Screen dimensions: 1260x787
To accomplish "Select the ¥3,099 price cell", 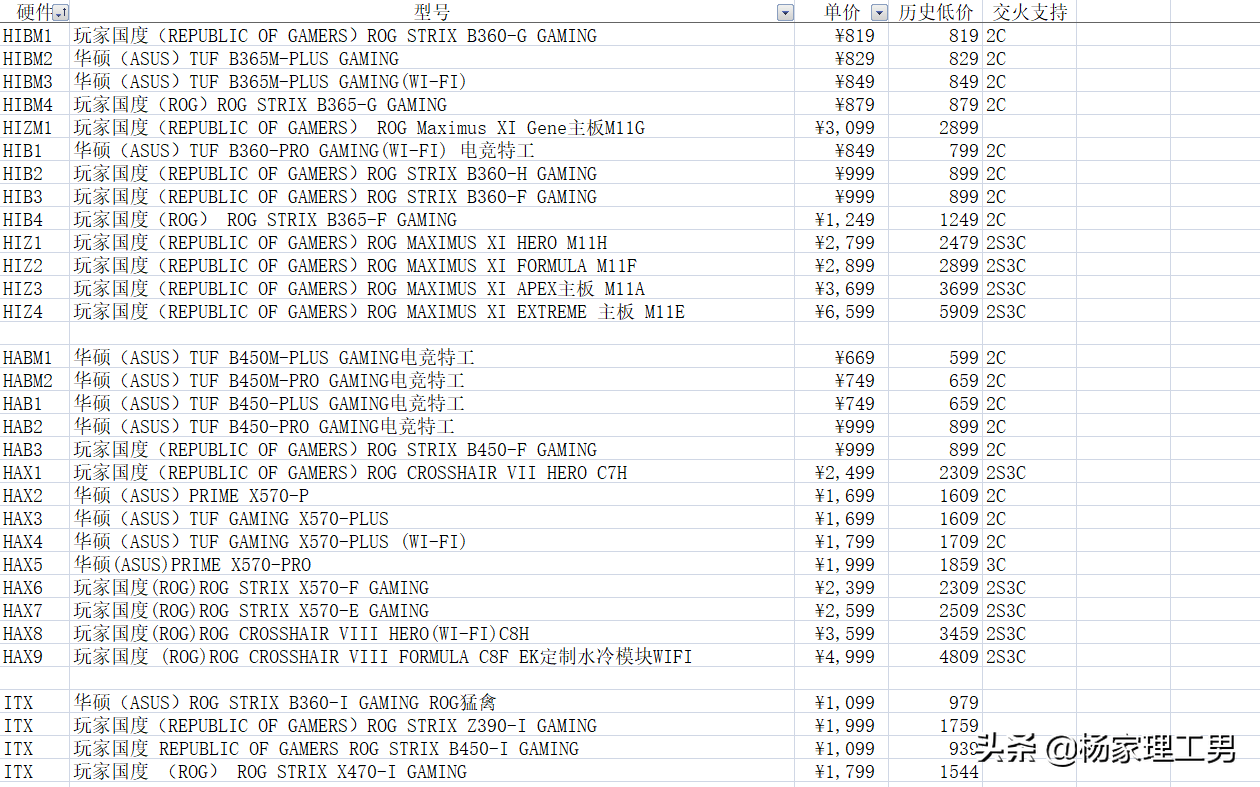I will click(842, 128).
